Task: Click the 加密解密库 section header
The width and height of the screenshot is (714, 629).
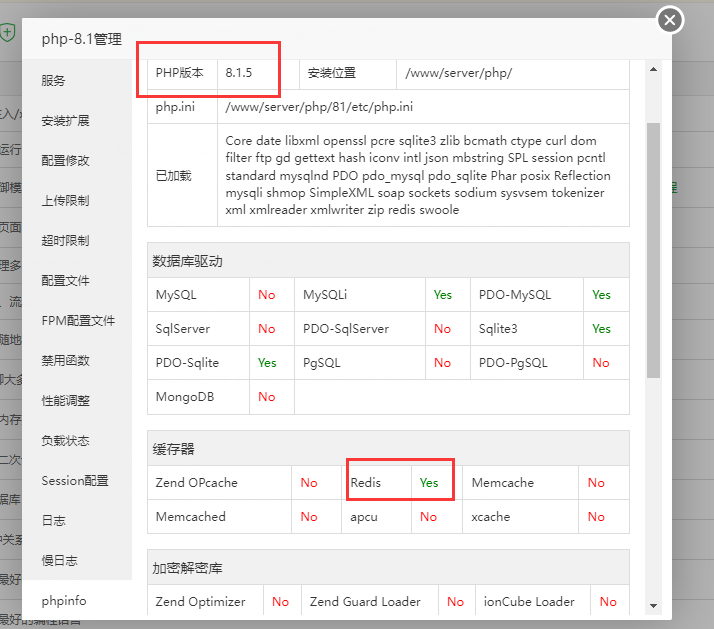Action: click(388, 568)
